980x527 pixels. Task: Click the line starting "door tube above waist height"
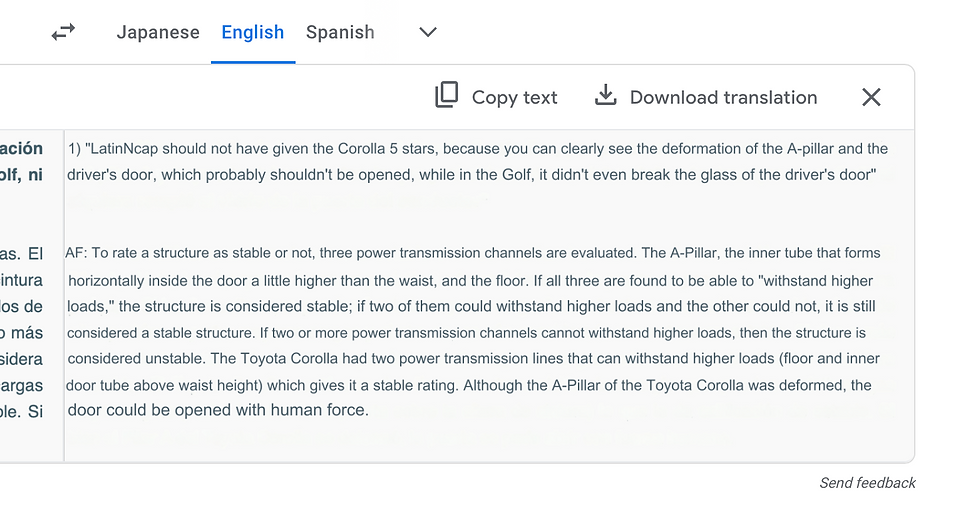[468, 385]
